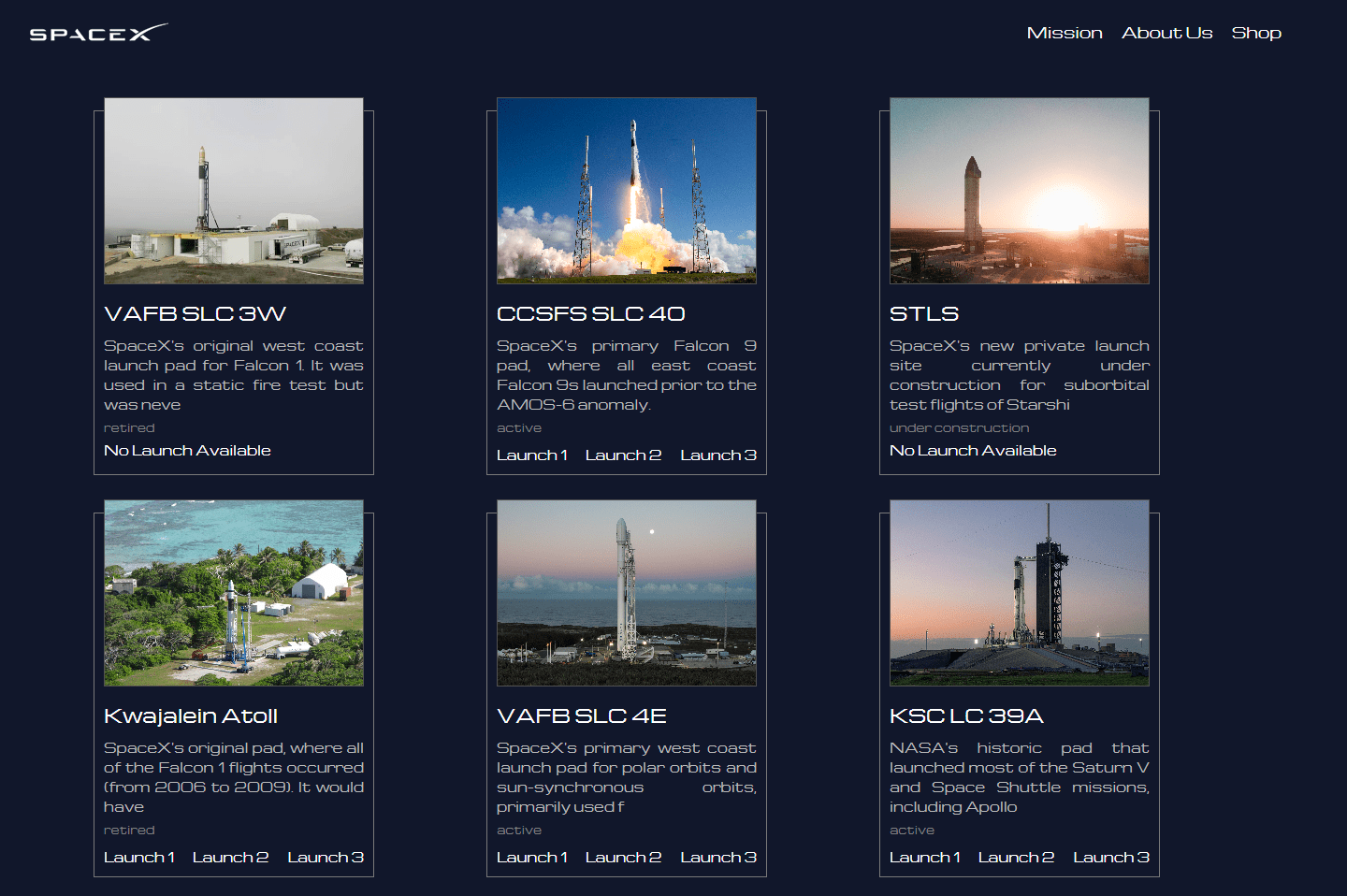The height and width of the screenshot is (896, 1347).
Task: Click No Launch Available in STLS card
Action: [973, 450]
